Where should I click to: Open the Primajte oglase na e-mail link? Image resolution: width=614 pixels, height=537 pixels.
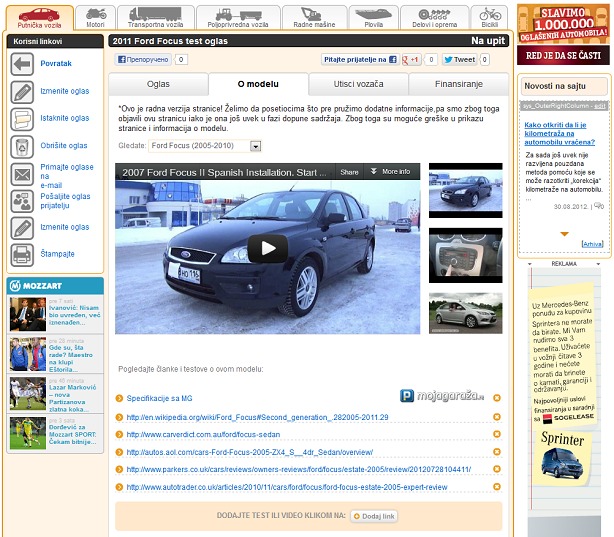(x=67, y=176)
